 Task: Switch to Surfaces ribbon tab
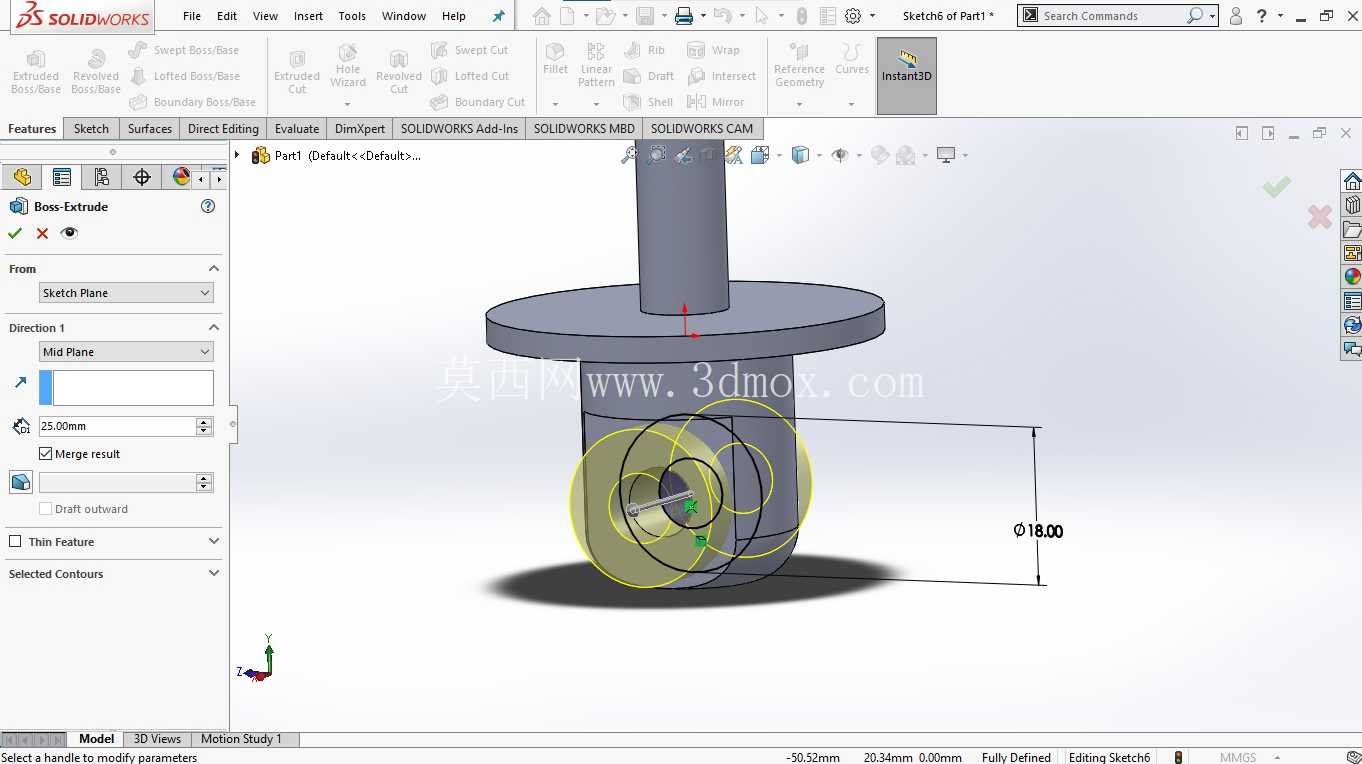pyautogui.click(x=150, y=128)
